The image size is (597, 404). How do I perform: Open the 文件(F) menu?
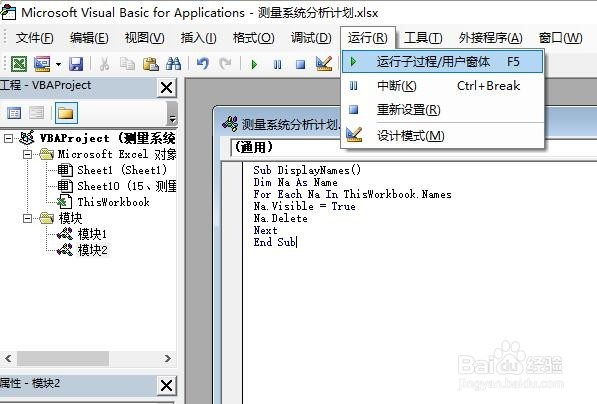pos(34,38)
